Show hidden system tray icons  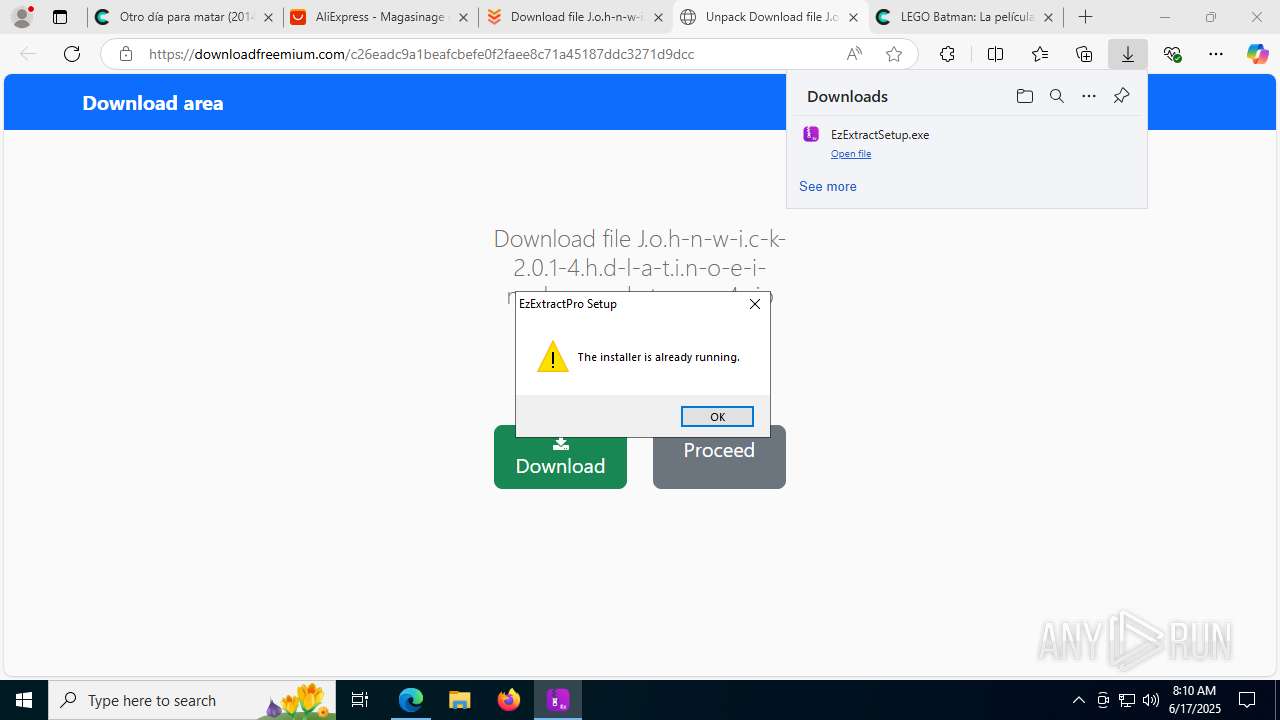[1078, 700]
